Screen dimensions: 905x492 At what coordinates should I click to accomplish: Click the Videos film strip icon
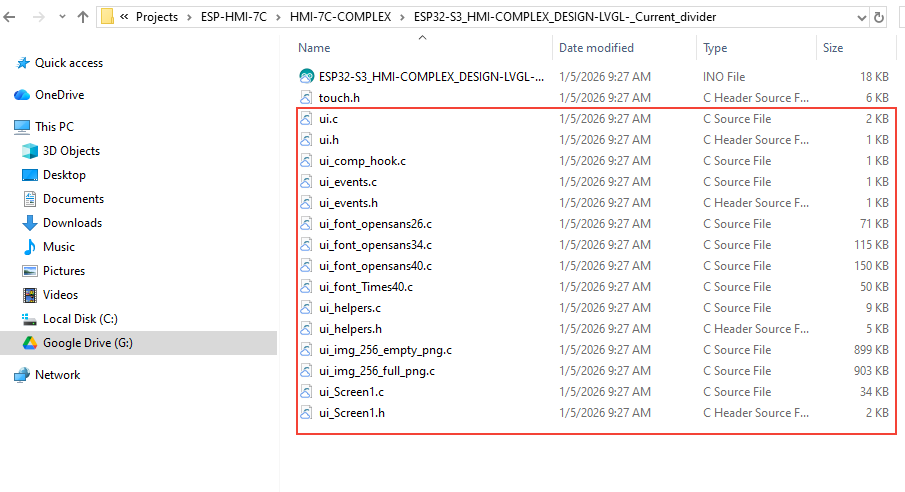pos(29,295)
